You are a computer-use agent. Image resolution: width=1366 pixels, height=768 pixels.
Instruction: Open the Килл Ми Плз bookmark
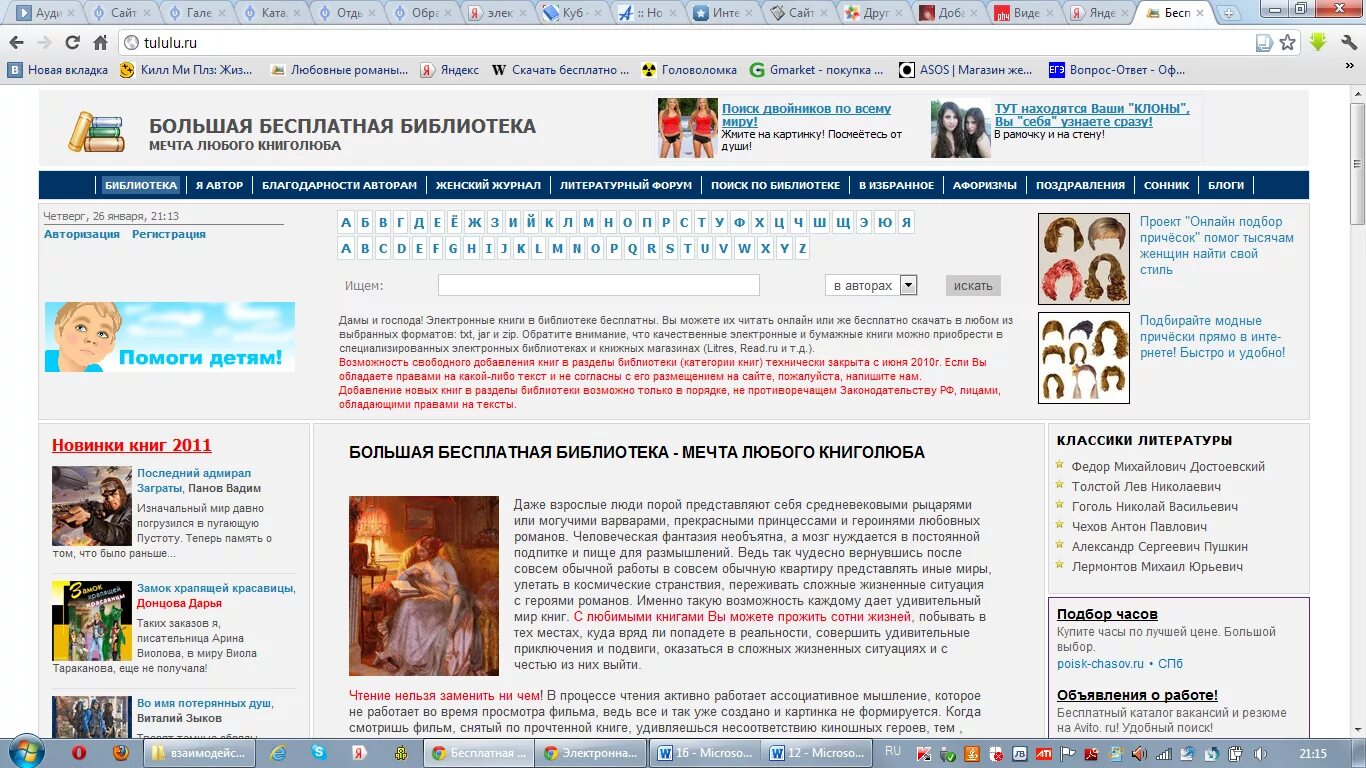click(187, 70)
